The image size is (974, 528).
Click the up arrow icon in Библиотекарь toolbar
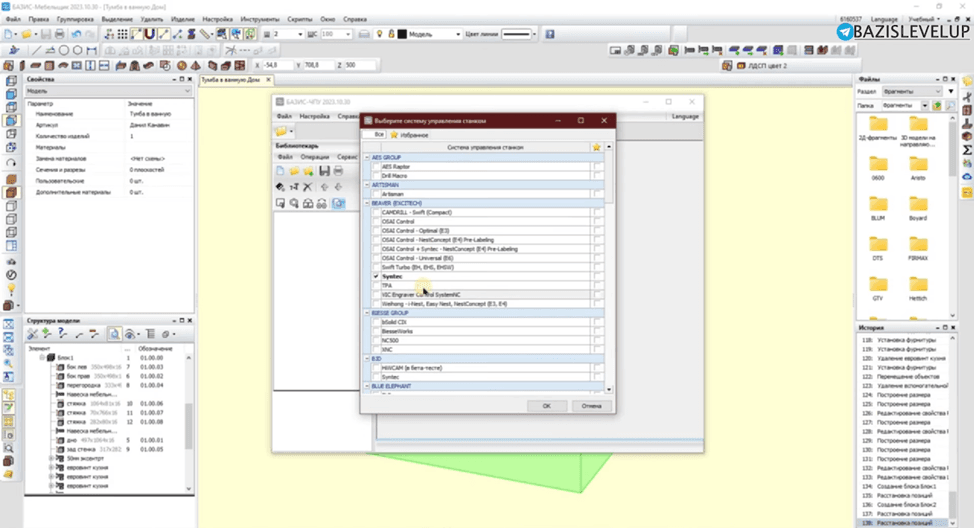tap(324, 187)
